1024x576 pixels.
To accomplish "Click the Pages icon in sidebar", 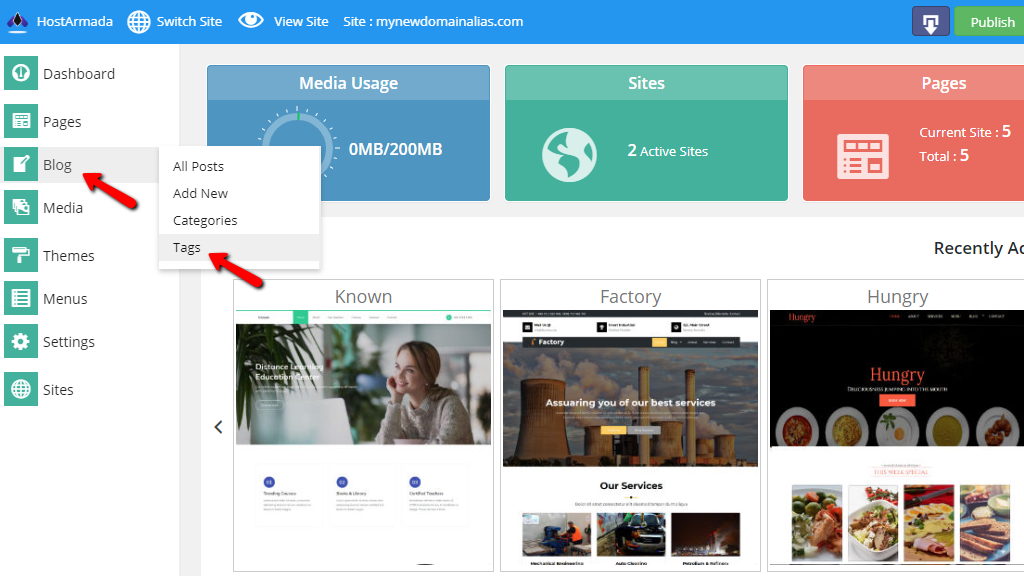I will 21,121.
